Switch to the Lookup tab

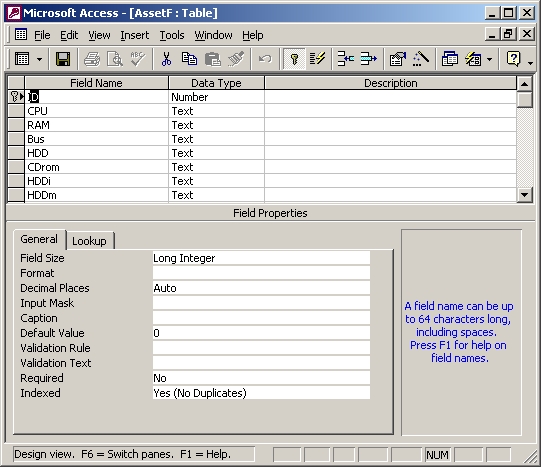coord(89,241)
